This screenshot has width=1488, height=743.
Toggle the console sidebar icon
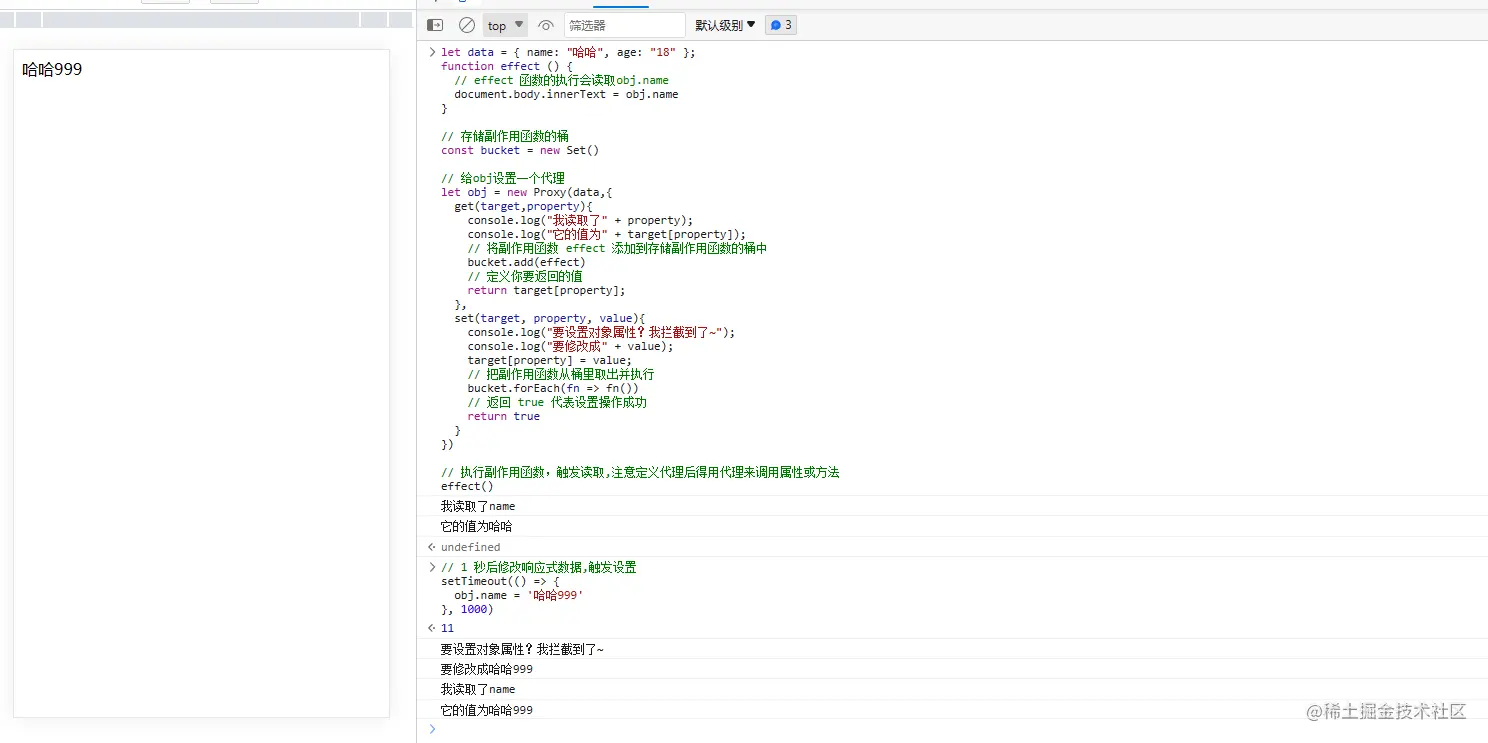coord(435,25)
